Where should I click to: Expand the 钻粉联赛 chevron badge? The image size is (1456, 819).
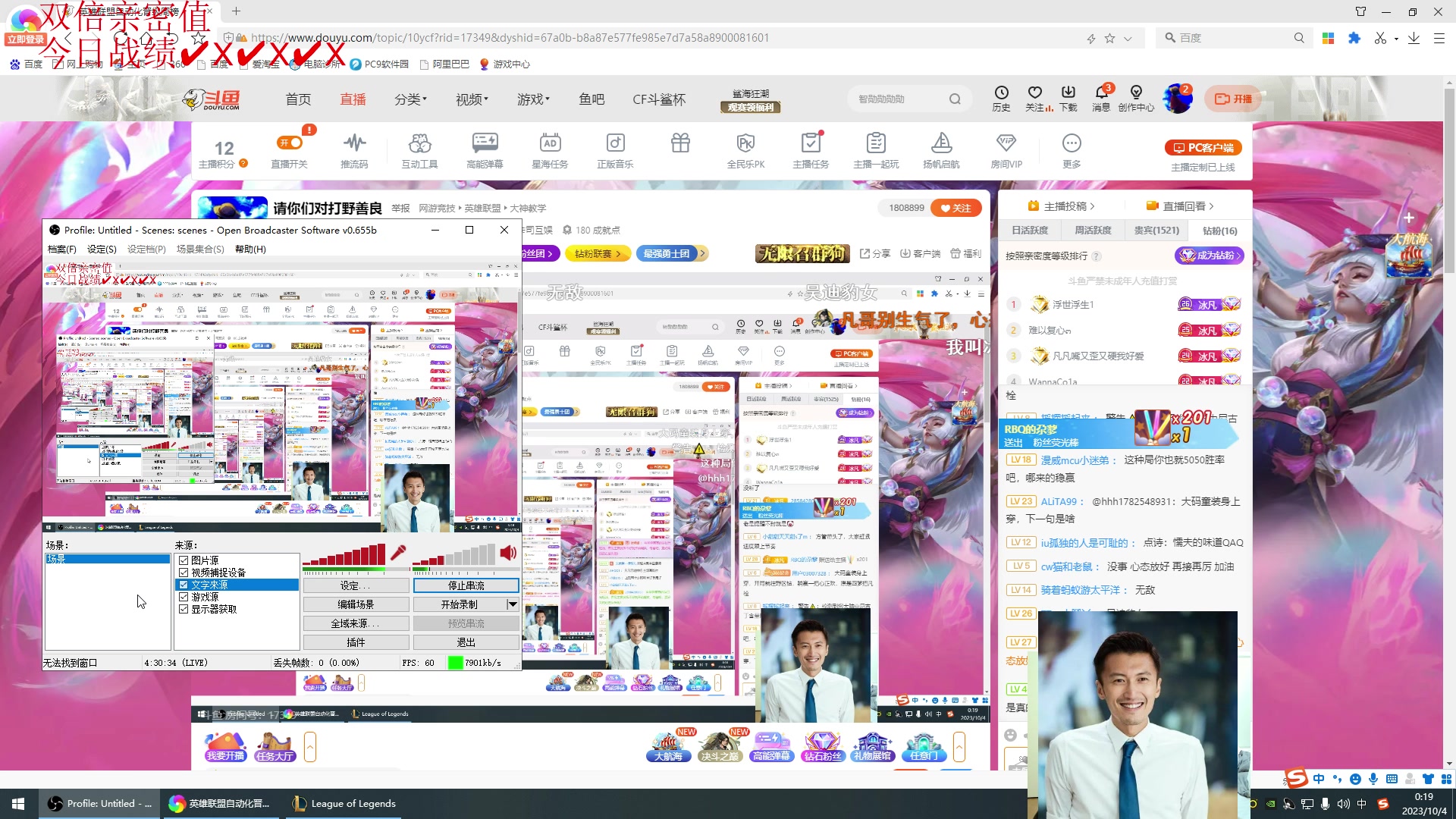[598, 254]
